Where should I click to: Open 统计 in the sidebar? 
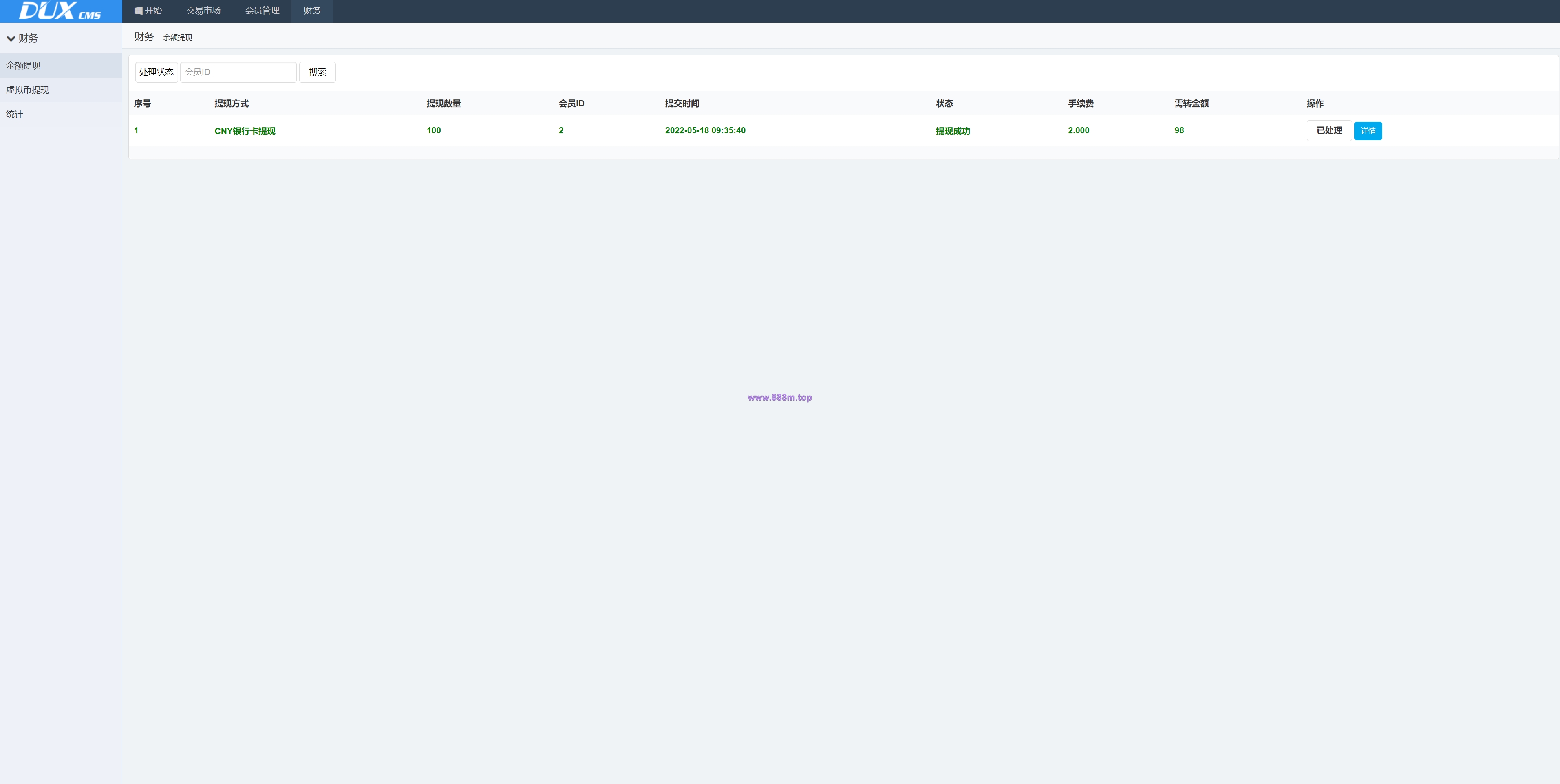pyautogui.click(x=61, y=114)
